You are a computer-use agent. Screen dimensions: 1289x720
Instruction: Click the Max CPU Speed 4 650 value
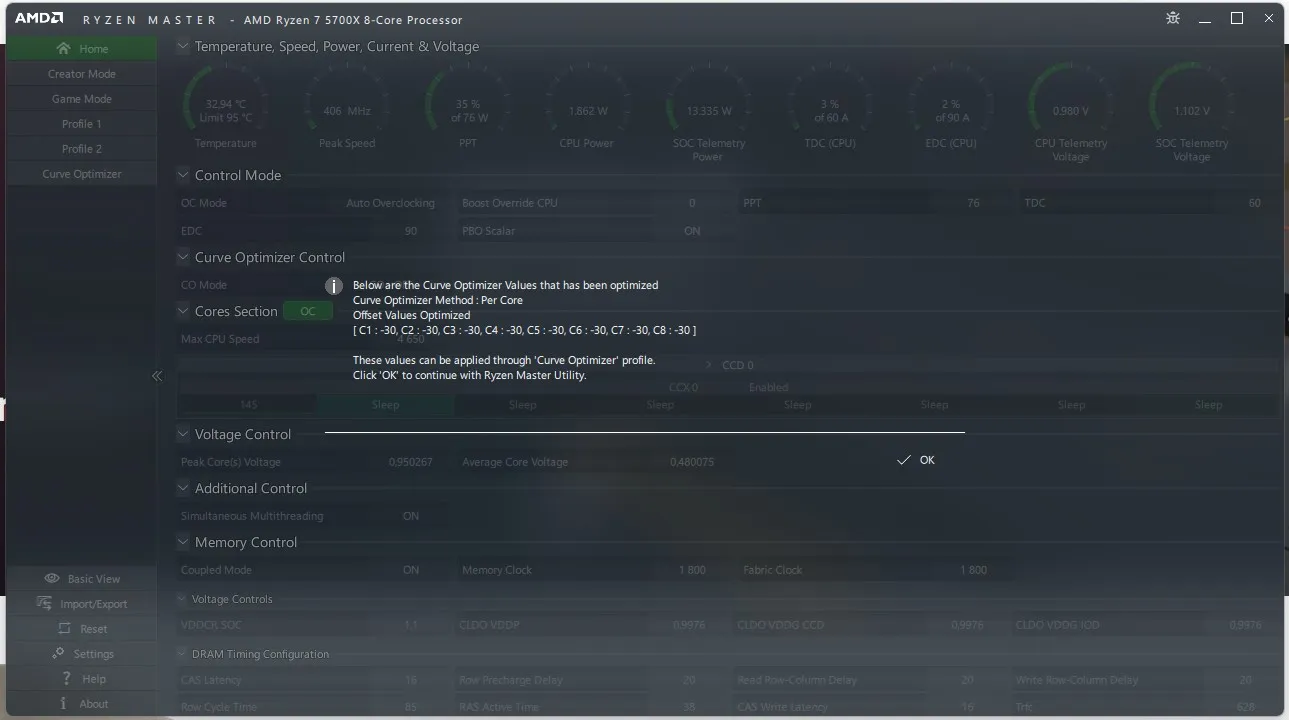coord(411,339)
